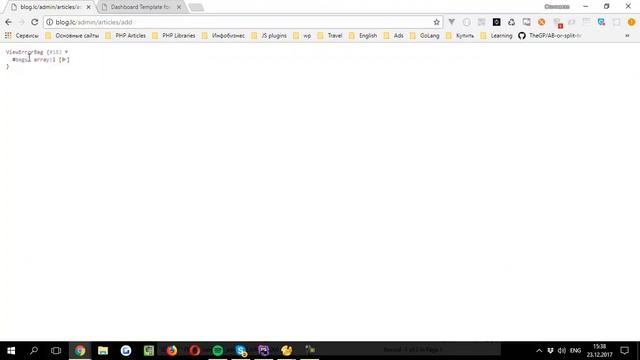Open the orange exclamation Chrome menu icon
The width and height of the screenshot is (640, 360).
[x=631, y=22]
